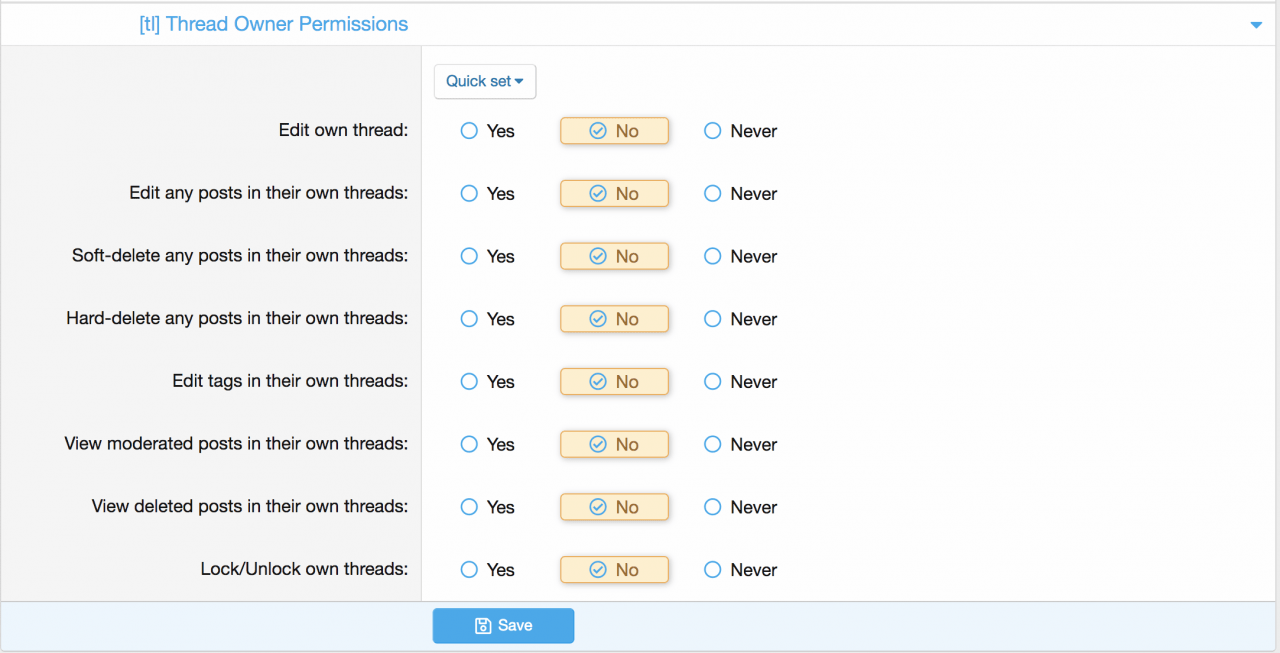Set Edit own thread to Yes
Image resolution: width=1280 pixels, height=653 pixels.
(469, 131)
